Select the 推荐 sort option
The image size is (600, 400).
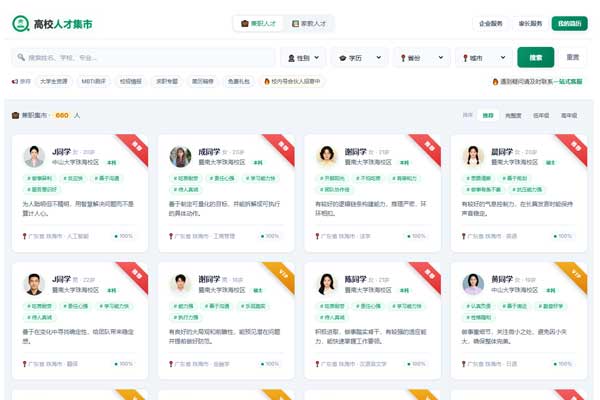pyautogui.click(x=488, y=115)
